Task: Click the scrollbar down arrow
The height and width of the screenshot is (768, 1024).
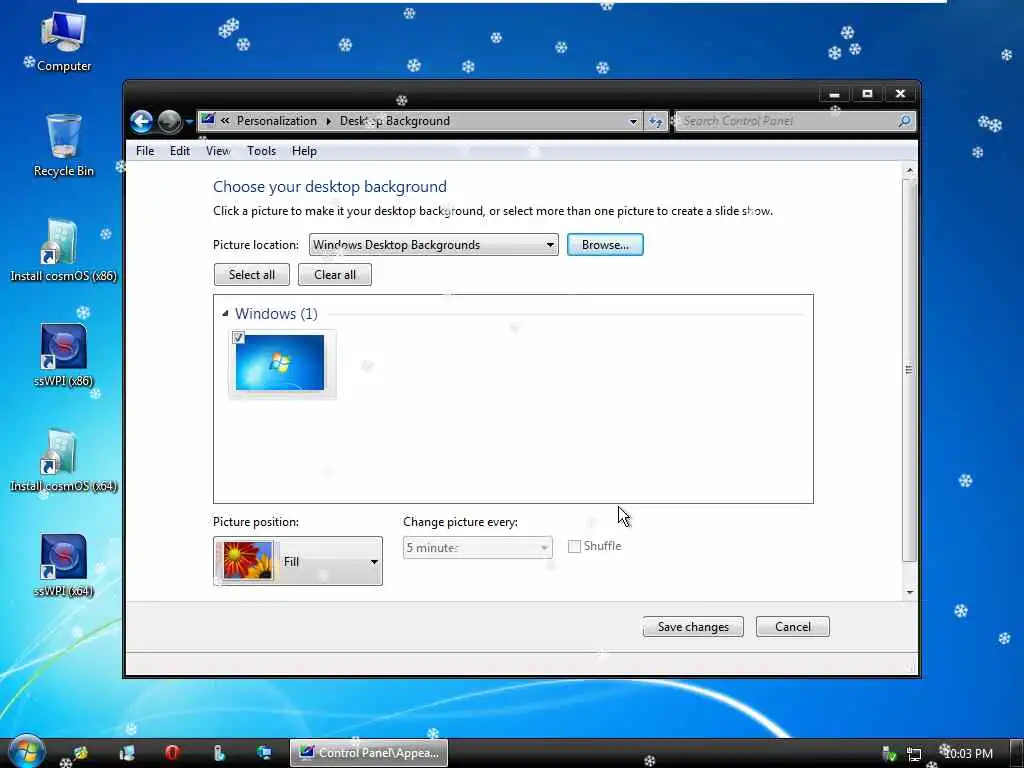Action: pos(908,592)
